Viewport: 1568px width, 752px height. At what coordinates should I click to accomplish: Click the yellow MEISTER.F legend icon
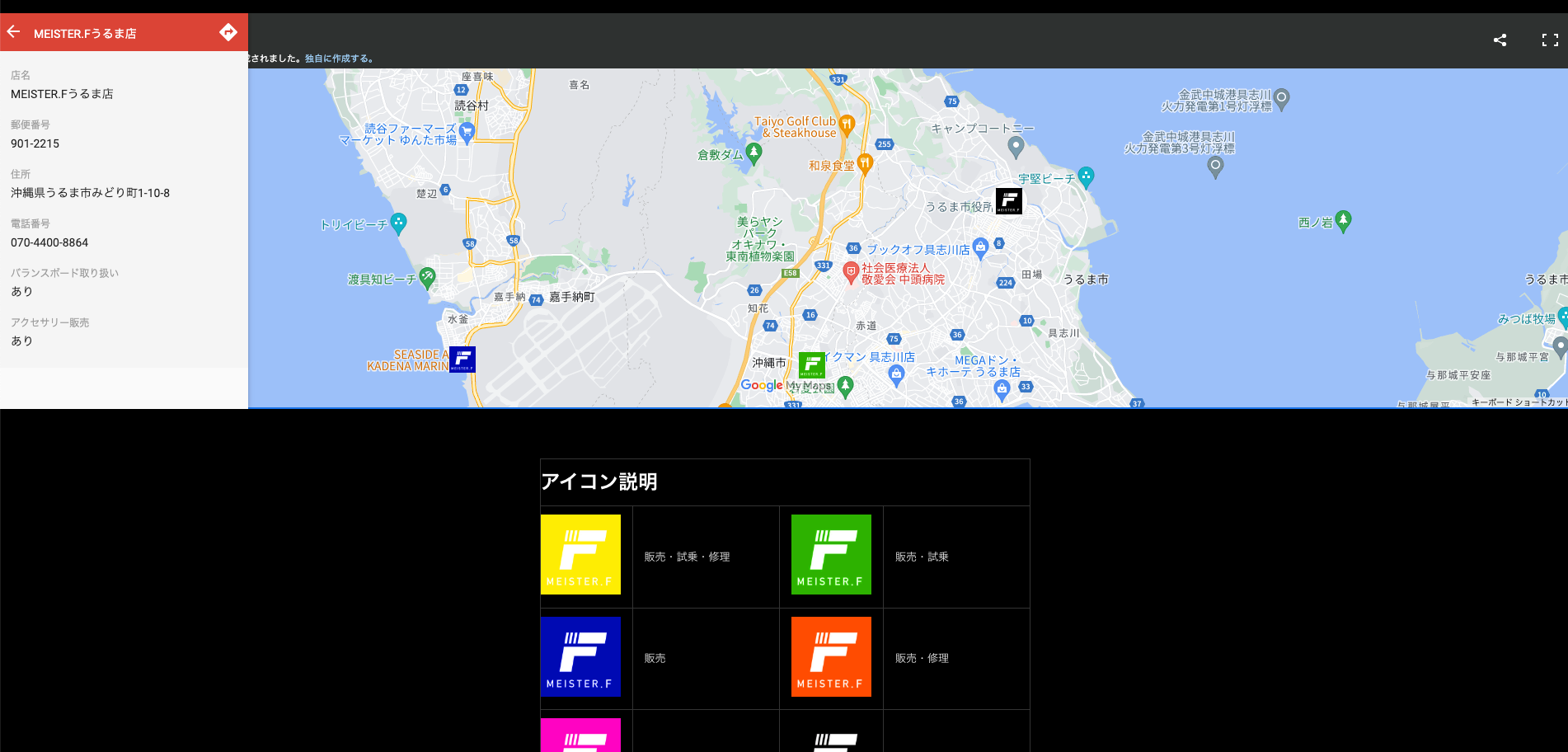point(580,555)
